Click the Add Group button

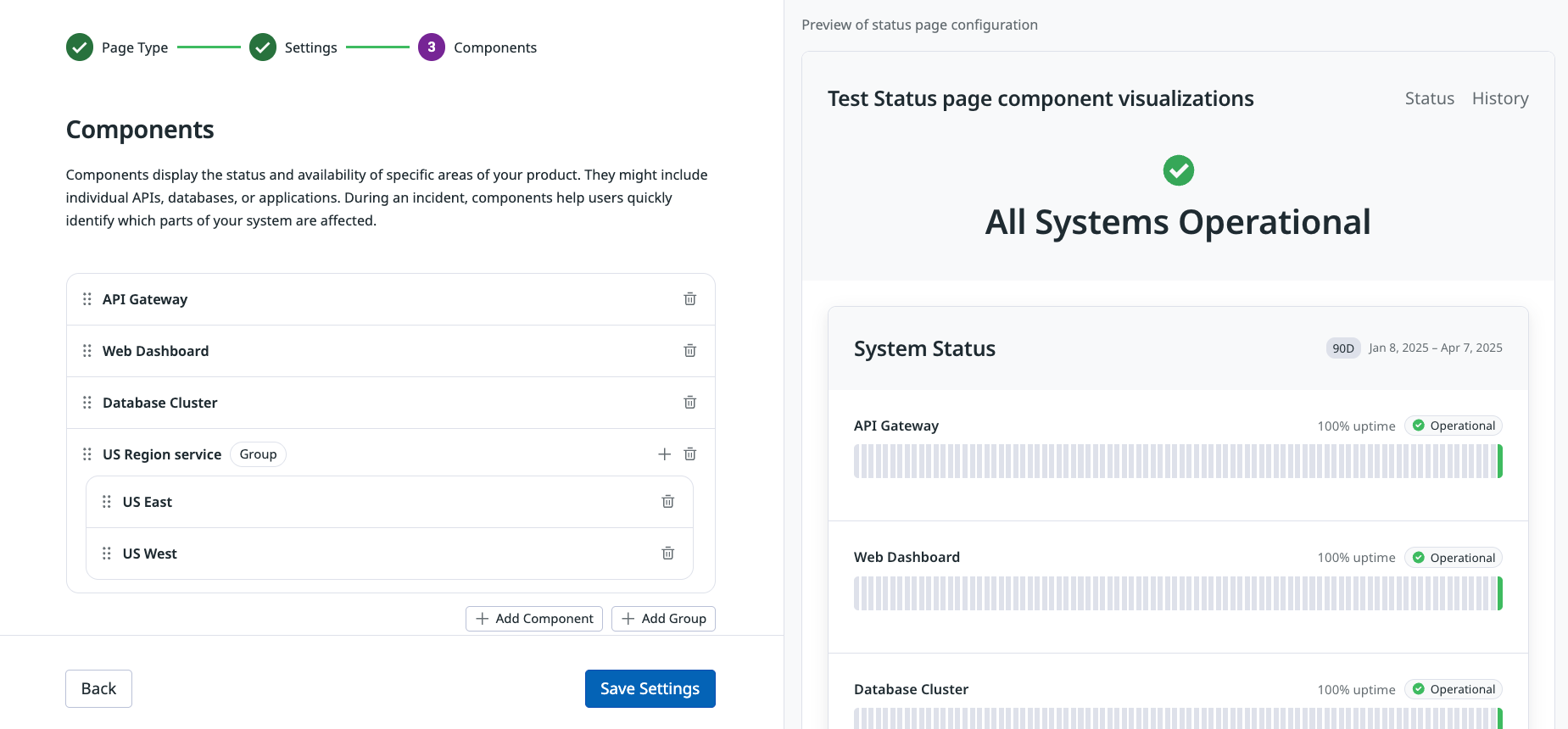click(x=663, y=619)
